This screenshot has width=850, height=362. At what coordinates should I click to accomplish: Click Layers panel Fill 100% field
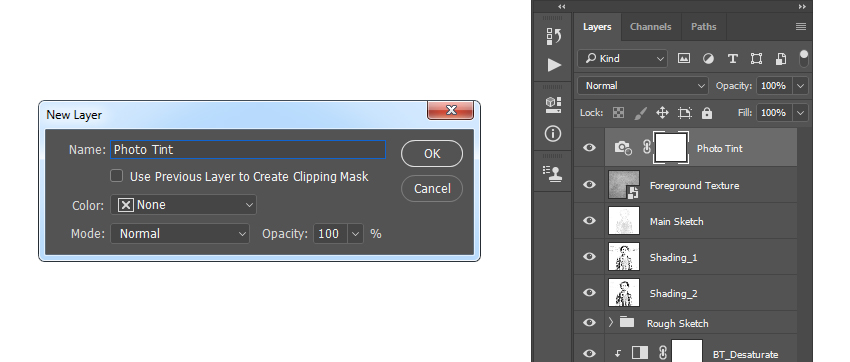[x=774, y=113]
